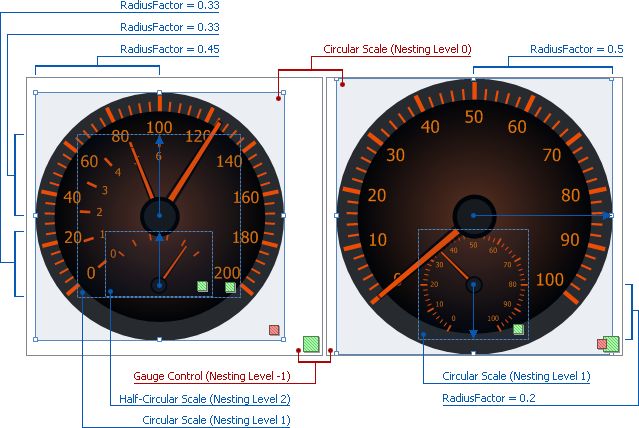Select the 'RadiusFactor = 0.45' label
The height and width of the screenshot is (428, 639).
click(x=170, y=49)
